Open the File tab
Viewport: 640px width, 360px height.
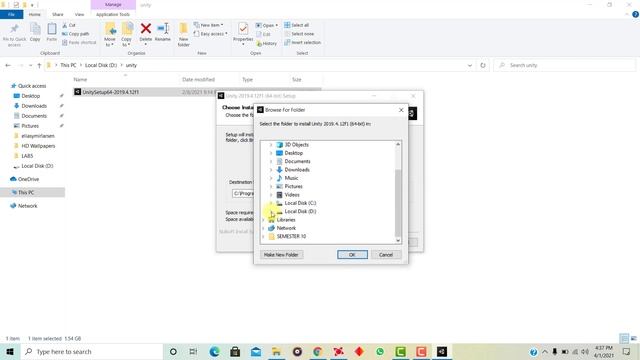[x=11, y=14]
